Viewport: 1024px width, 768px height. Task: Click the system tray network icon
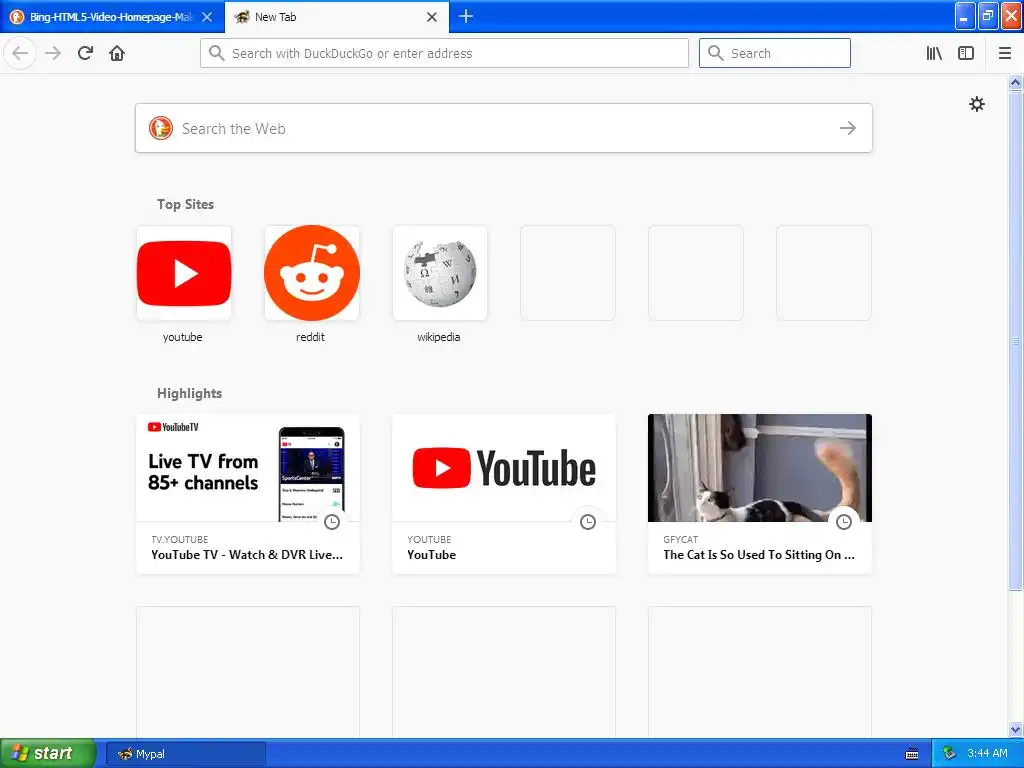pyautogui.click(x=949, y=754)
